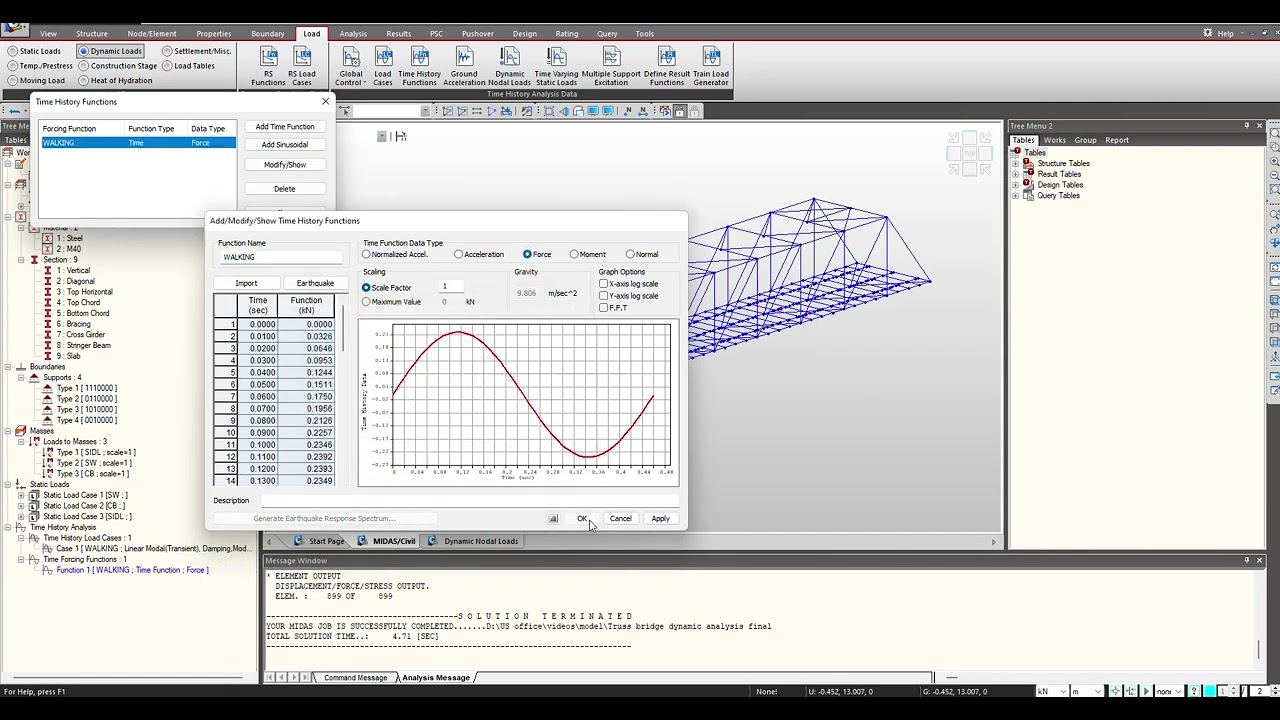Screen dimensions: 1280x720
Task: Open RS Load Cases tool
Action: (x=302, y=66)
